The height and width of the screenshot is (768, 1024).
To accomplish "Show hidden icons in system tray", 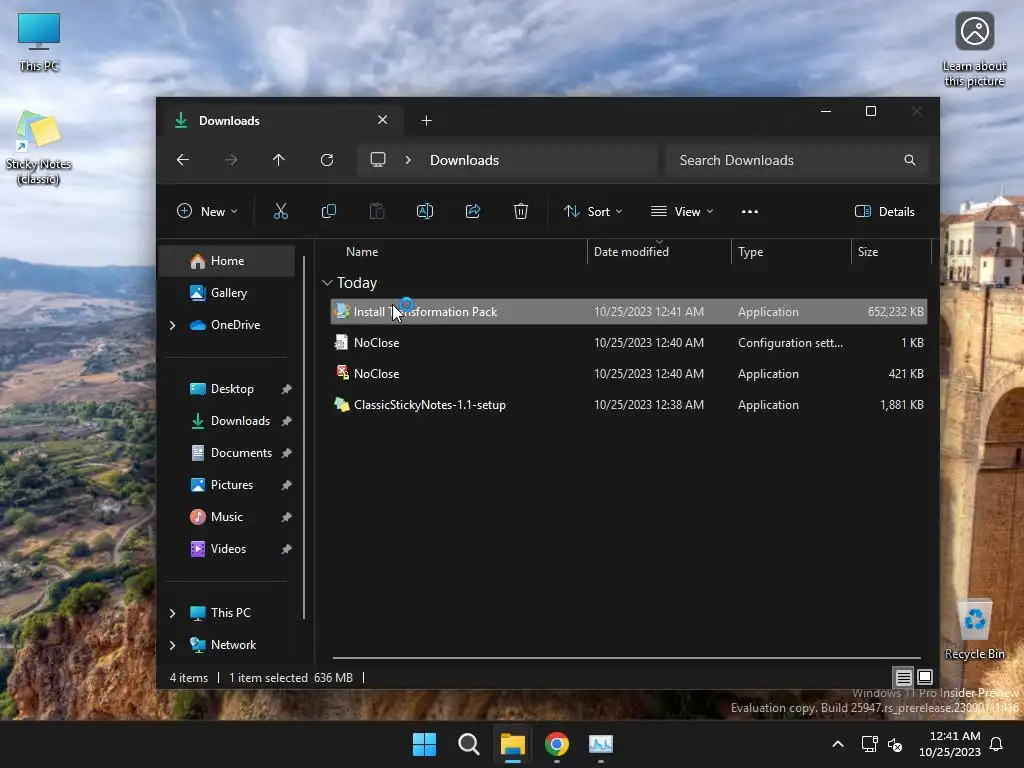I will 838,744.
